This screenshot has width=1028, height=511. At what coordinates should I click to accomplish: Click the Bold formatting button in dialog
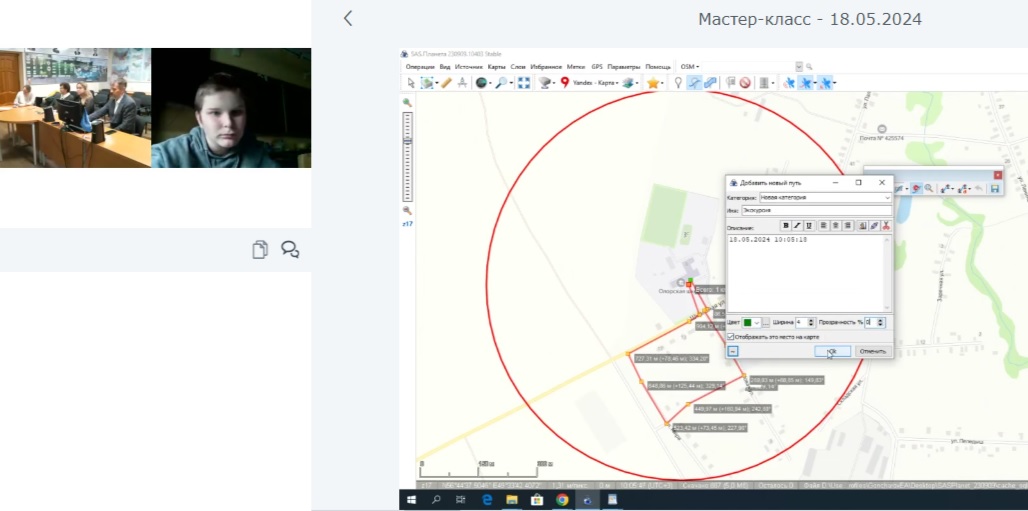[786, 226]
